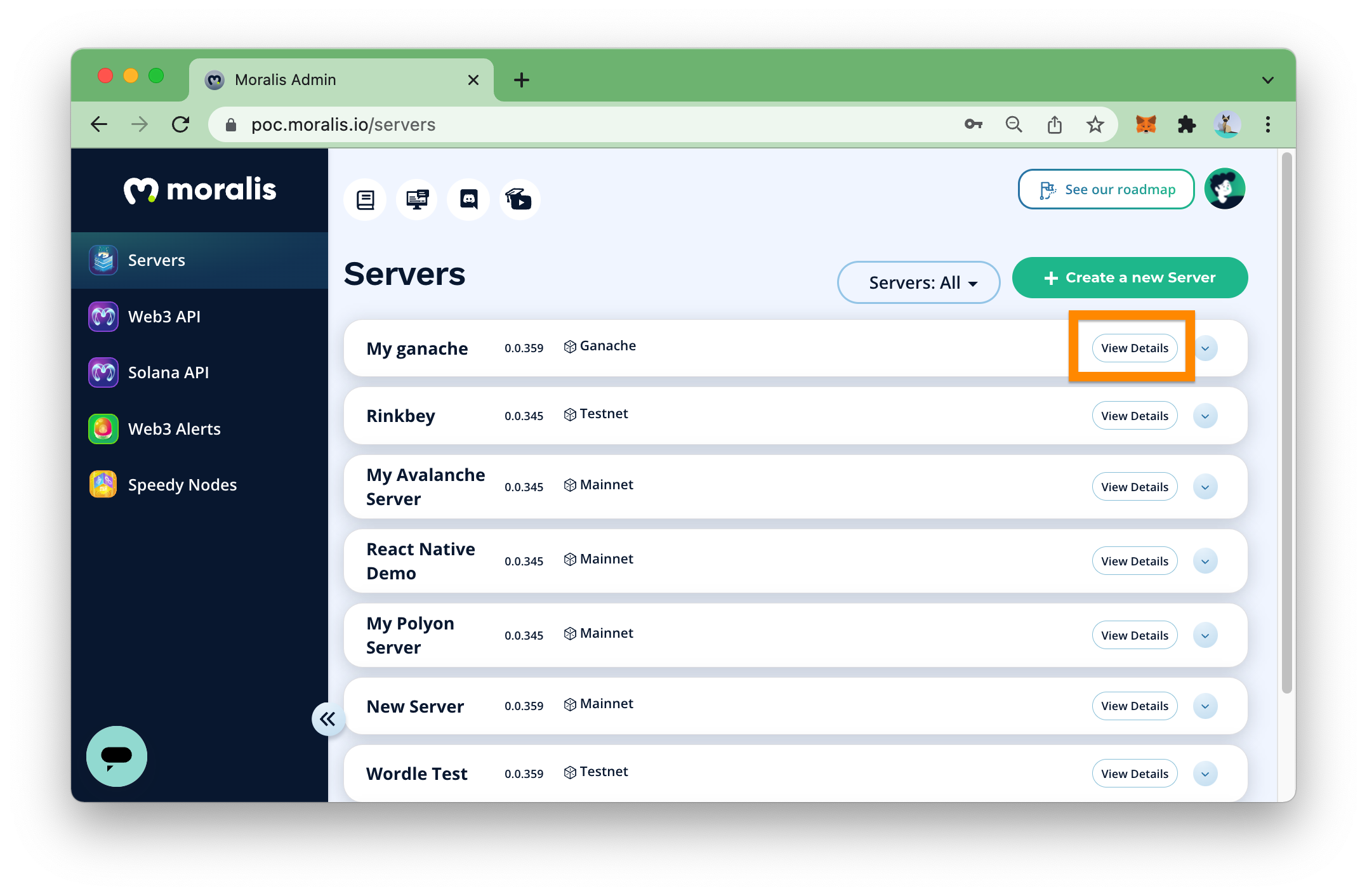Click the saved passwords key icon
This screenshot has width=1367, height=896.
click(x=974, y=124)
